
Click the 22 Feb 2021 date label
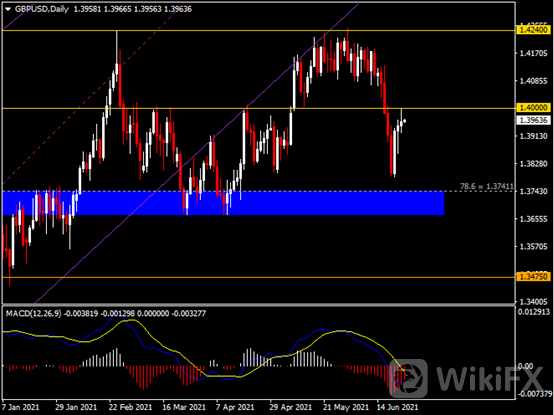[130, 407]
